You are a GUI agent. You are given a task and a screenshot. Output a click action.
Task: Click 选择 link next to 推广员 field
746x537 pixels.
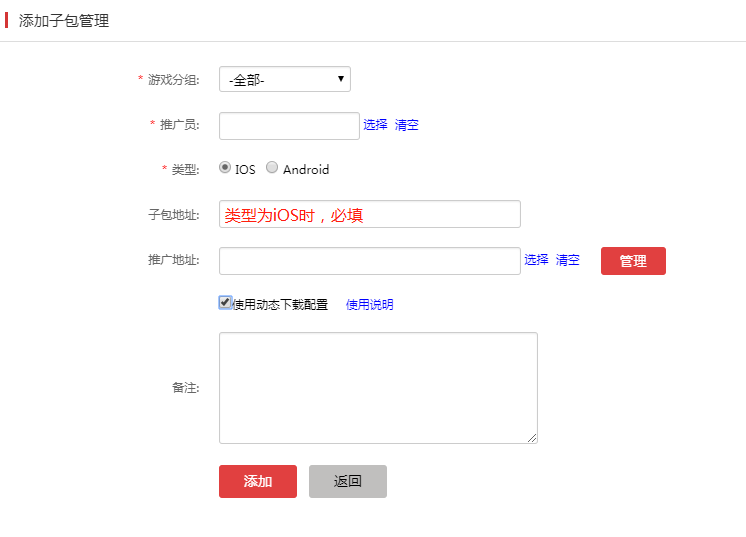tap(375, 125)
